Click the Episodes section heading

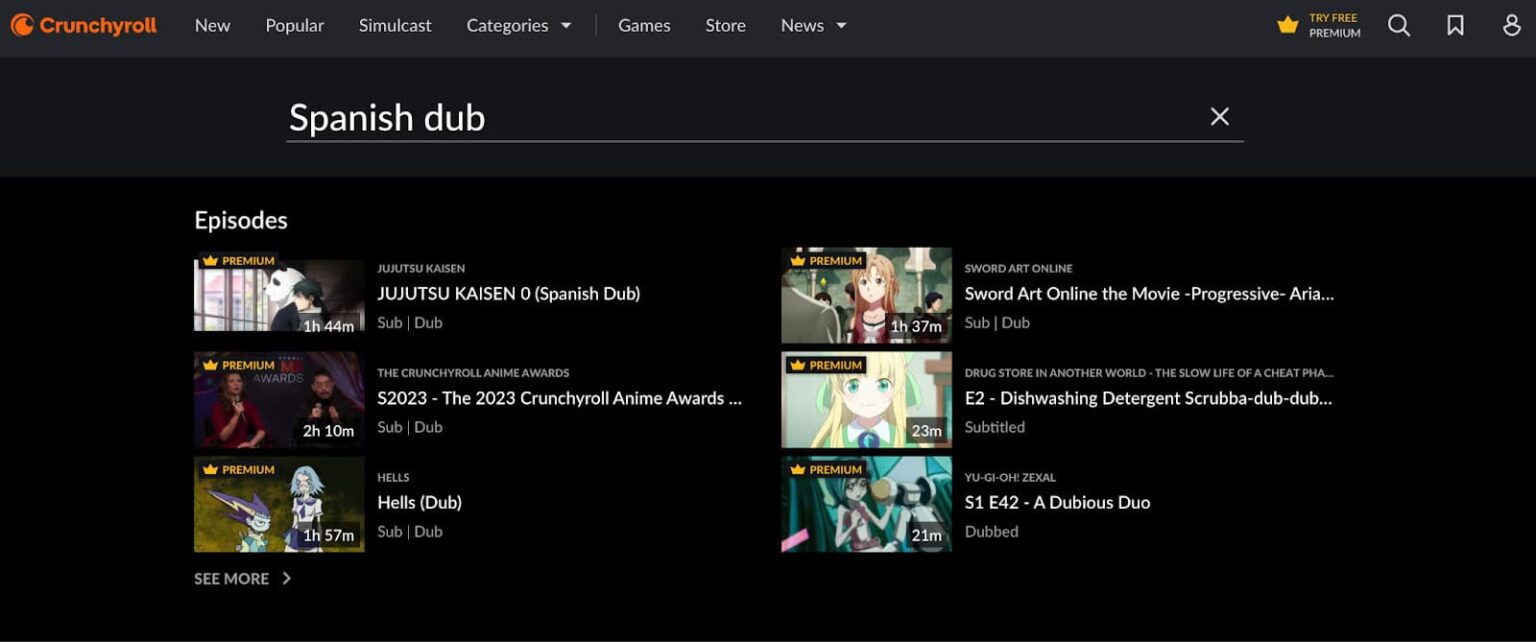pyautogui.click(x=241, y=220)
